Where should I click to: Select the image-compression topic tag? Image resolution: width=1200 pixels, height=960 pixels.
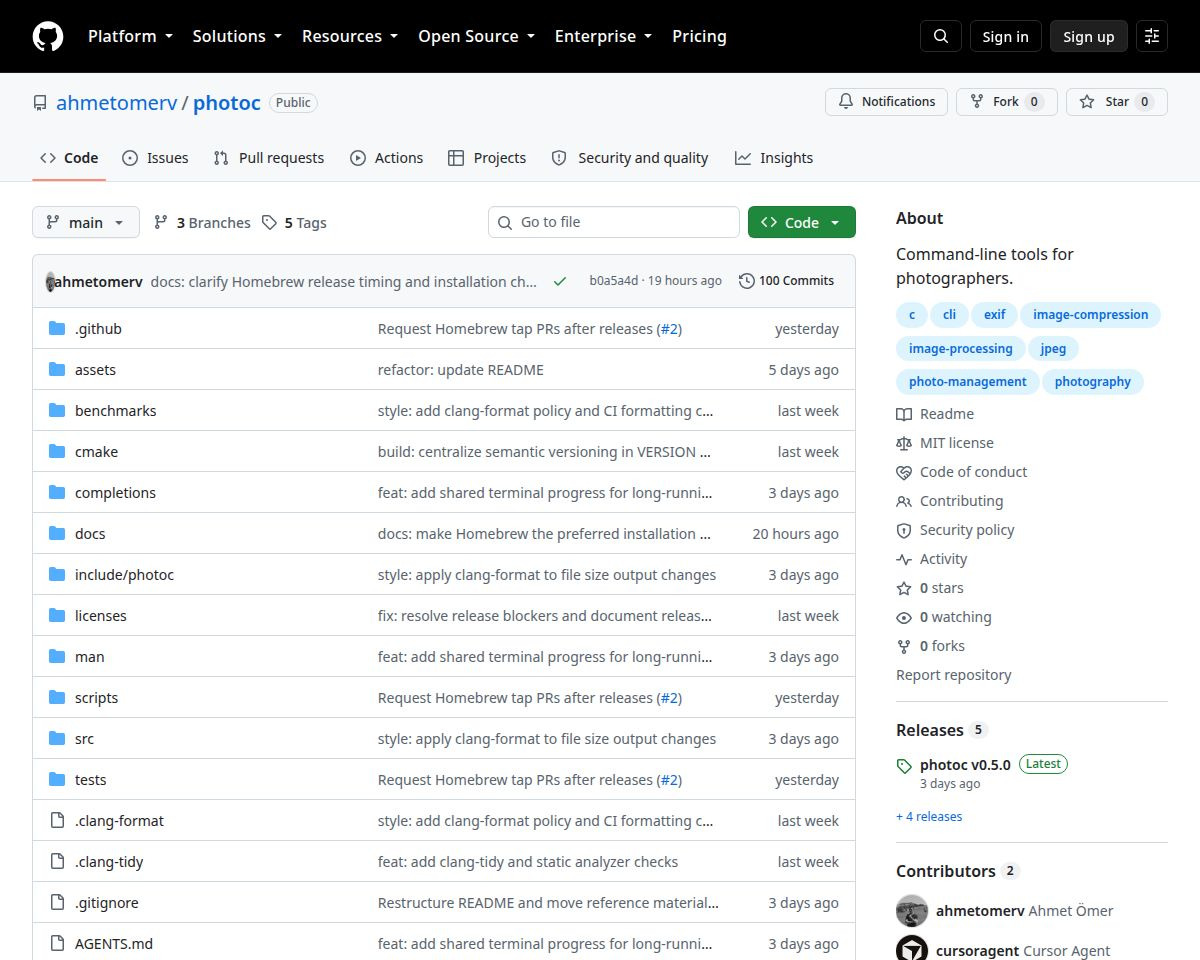(x=1090, y=315)
